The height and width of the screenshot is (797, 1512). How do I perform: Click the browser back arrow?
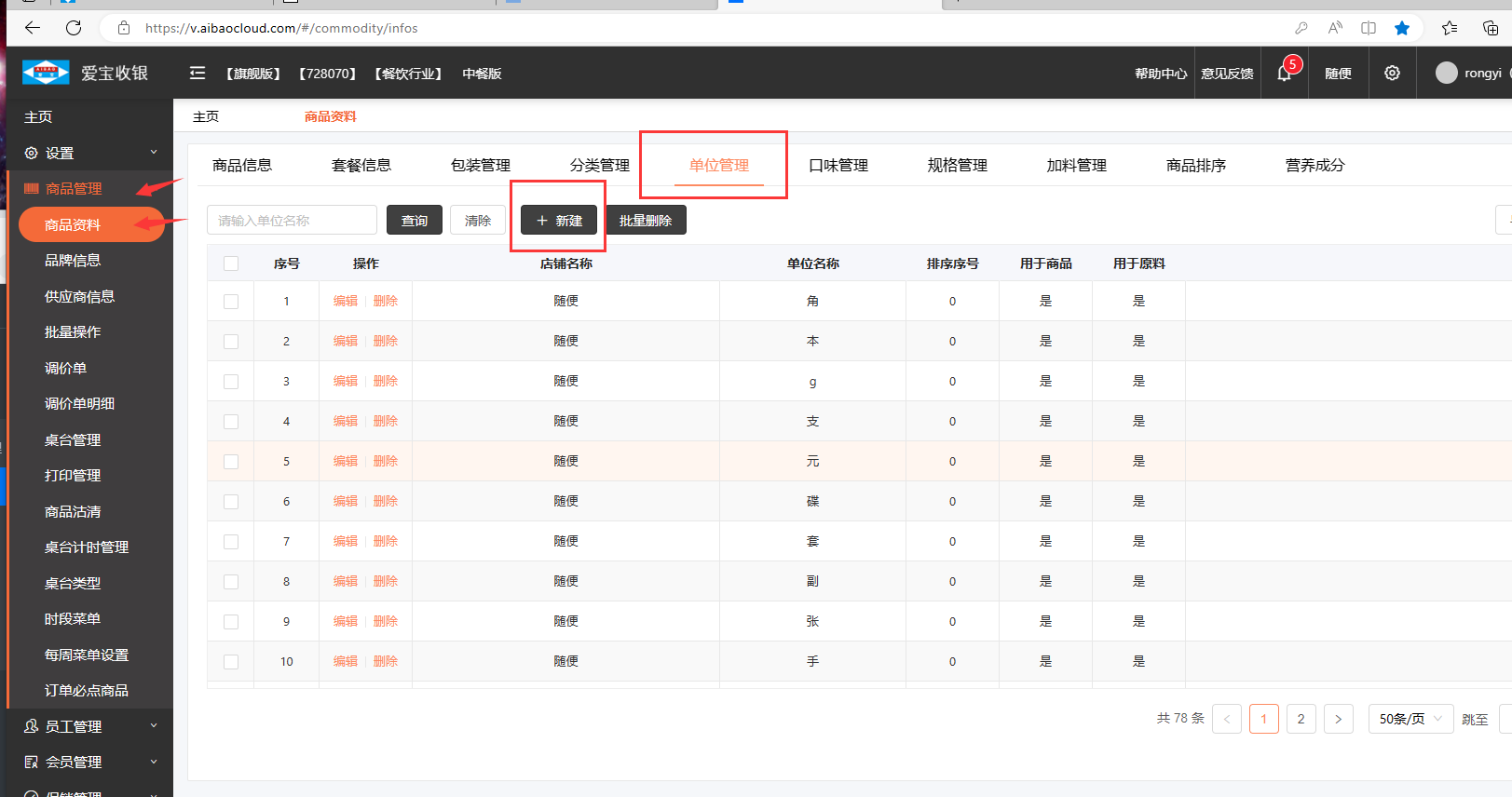[33, 28]
